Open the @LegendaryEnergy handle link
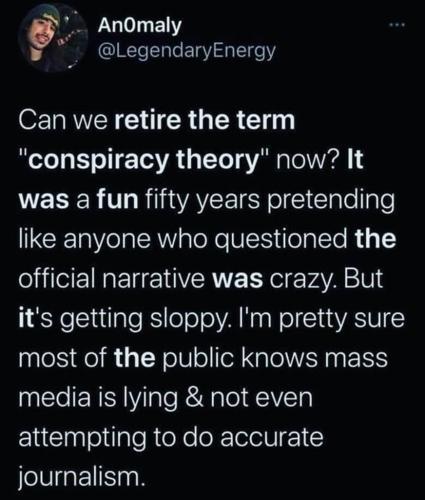Screen dimensions: 425x500 pos(187,51)
